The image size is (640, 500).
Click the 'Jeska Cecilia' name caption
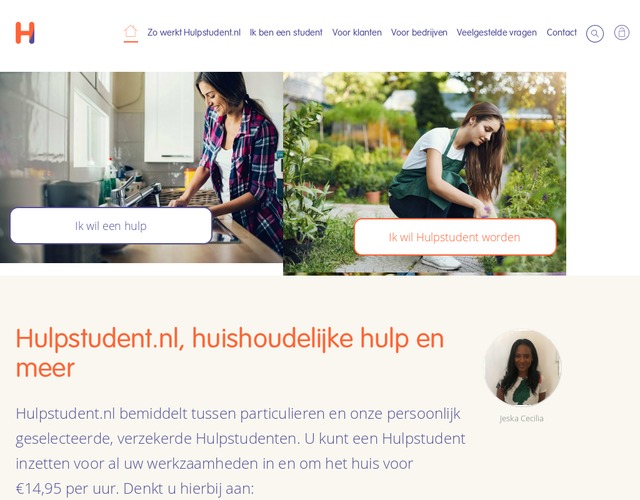522,418
